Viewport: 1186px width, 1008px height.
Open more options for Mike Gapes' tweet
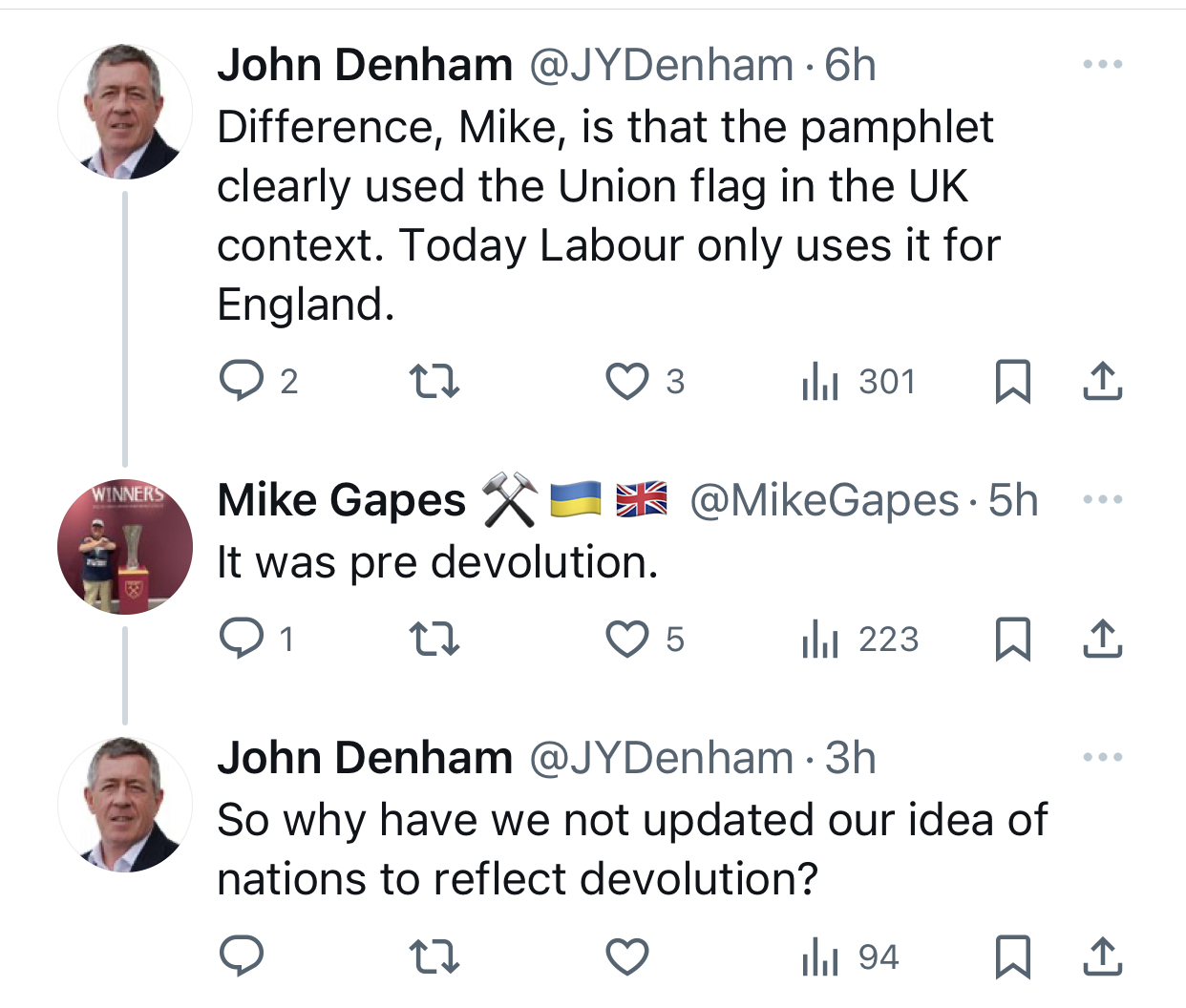(1102, 499)
